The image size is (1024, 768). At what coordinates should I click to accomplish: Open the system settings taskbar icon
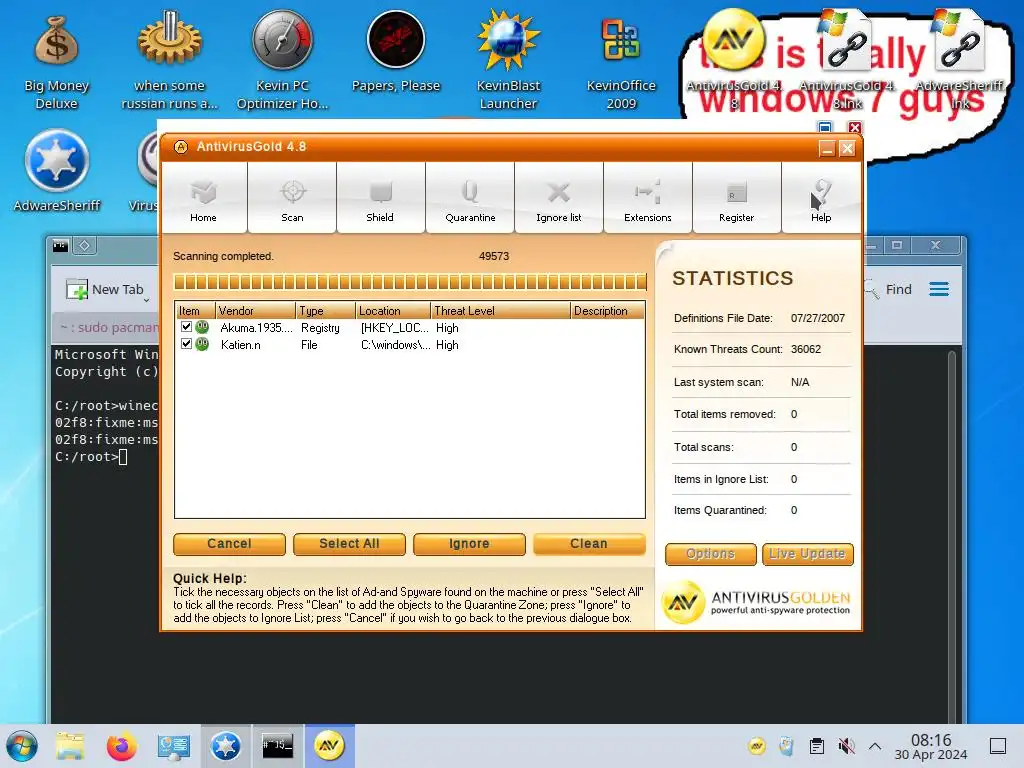tap(174, 746)
